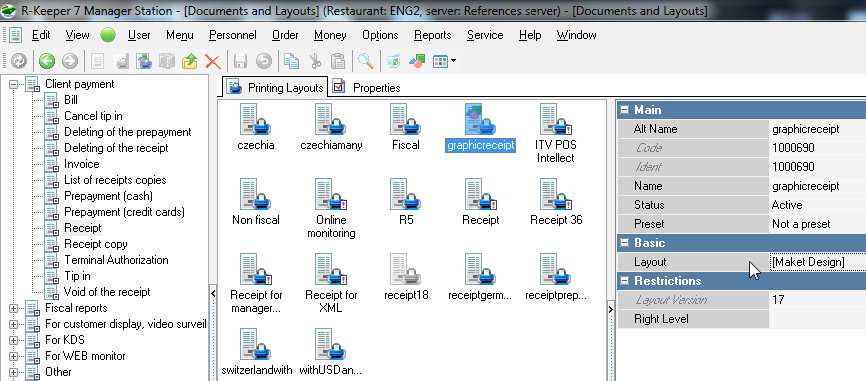Open the Money menu
Screen dimensions: 866x381
click(x=330, y=35)
